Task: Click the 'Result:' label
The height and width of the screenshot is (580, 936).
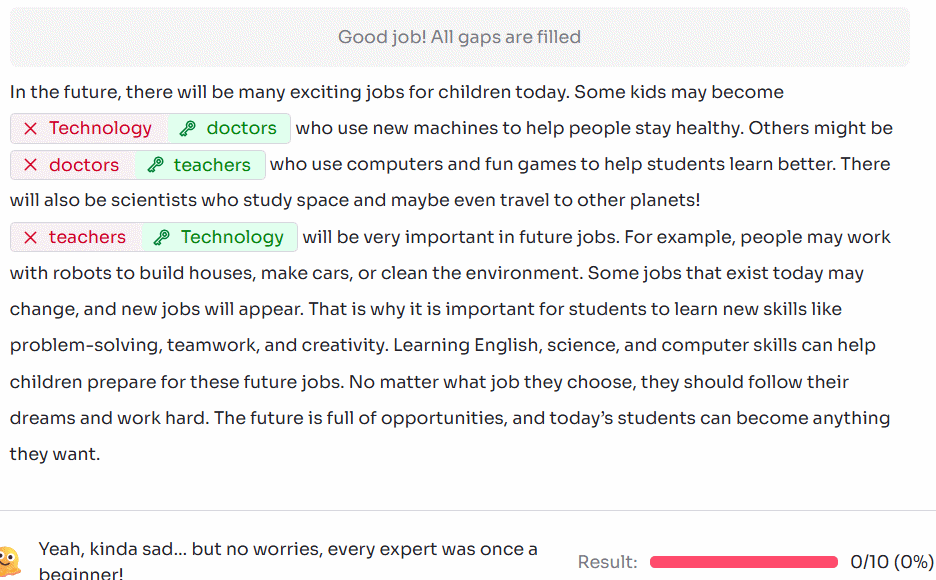Action: click(607, 562)
